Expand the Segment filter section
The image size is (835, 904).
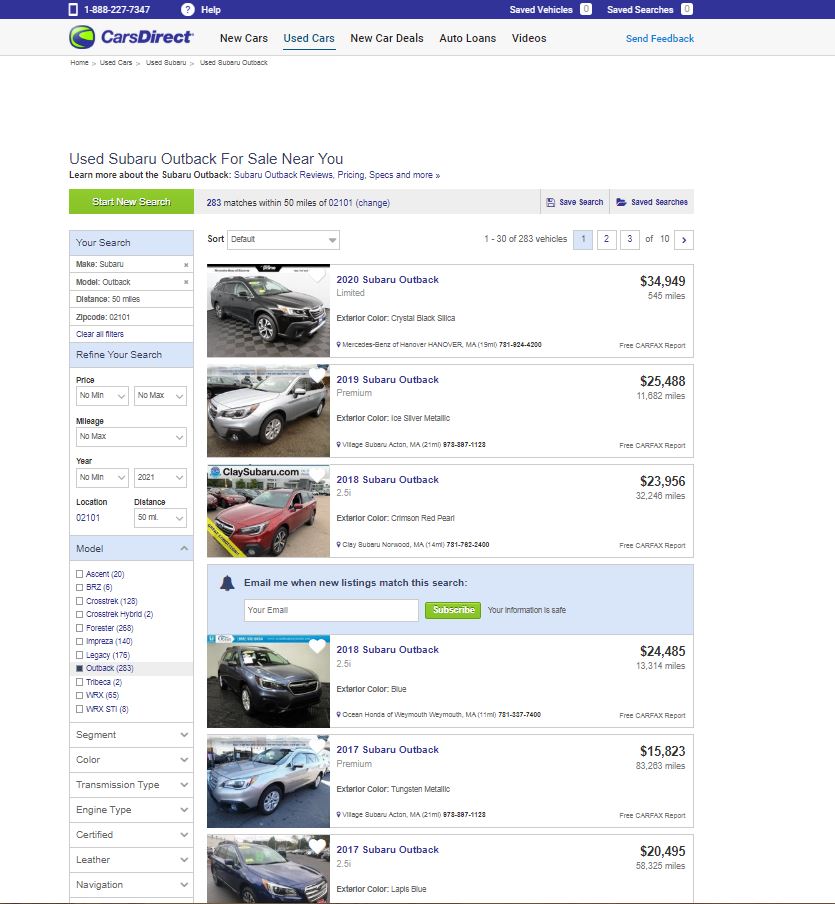tap(131, 735)
